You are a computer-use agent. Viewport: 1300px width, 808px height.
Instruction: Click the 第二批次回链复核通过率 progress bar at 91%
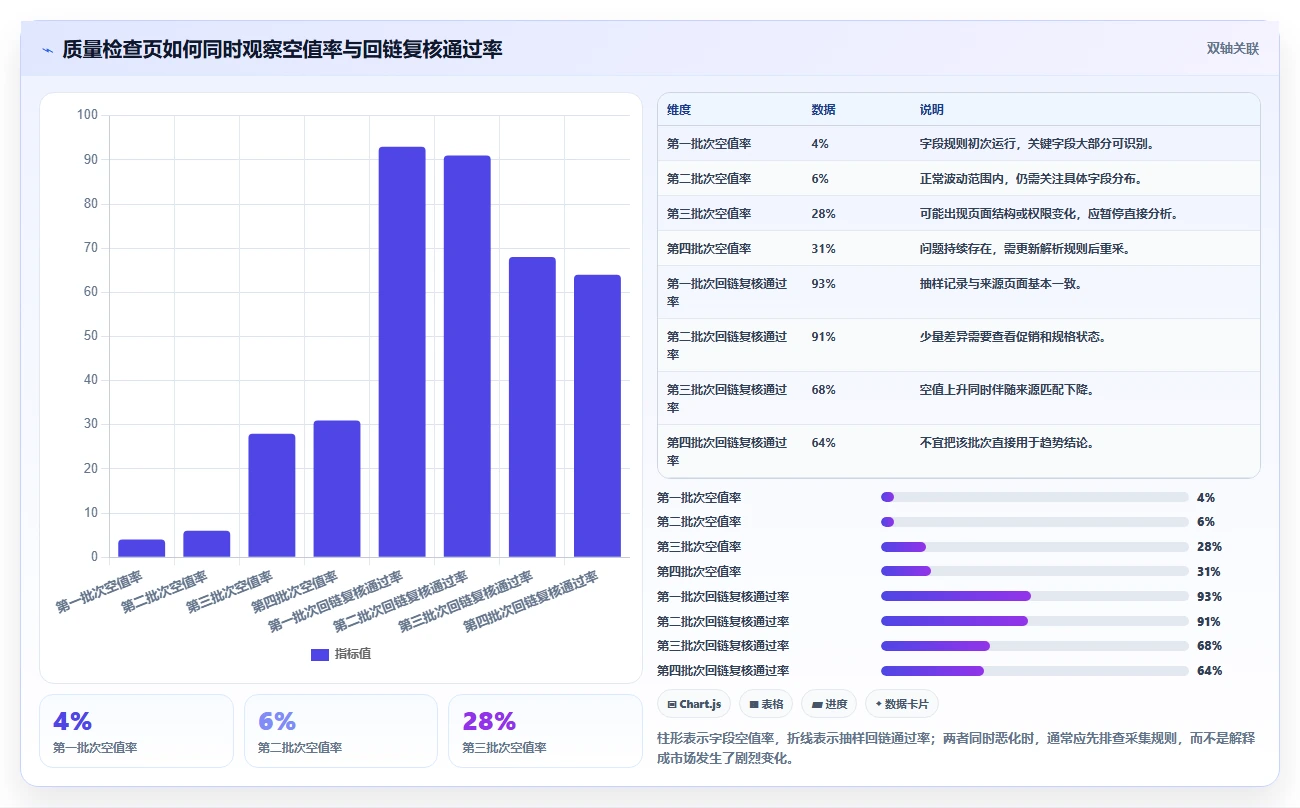[x=1035, y=622]
